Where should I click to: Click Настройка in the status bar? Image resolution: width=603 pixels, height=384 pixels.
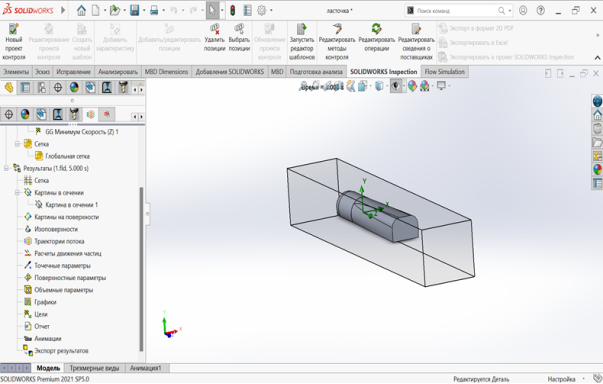[x=561, y=379]
